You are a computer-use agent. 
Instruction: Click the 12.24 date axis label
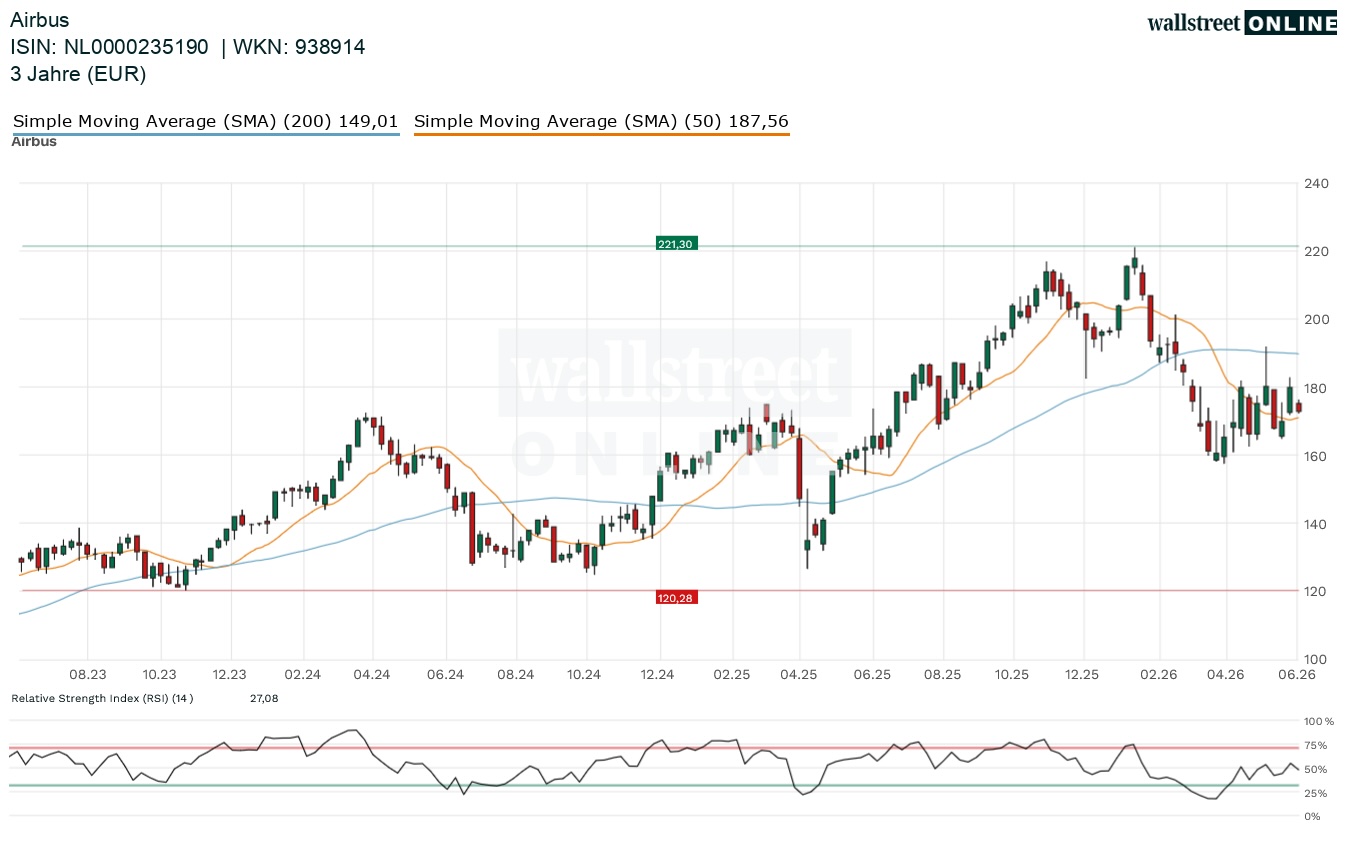(x=658, y=675)
